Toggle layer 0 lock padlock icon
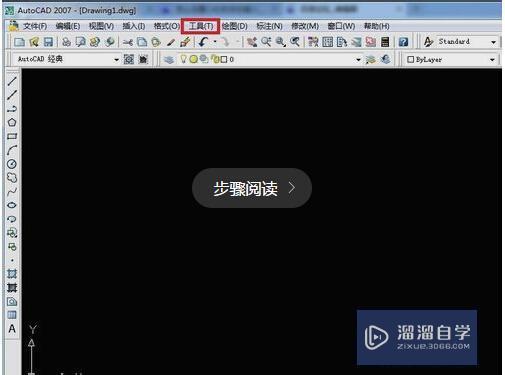This screenshot has width=505, height=375. click(x=215, y=59)
